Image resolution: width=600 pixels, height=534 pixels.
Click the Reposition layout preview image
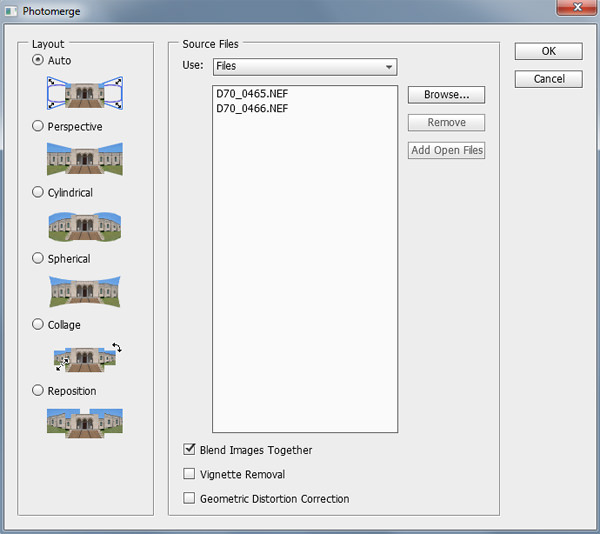pos(84,421)
